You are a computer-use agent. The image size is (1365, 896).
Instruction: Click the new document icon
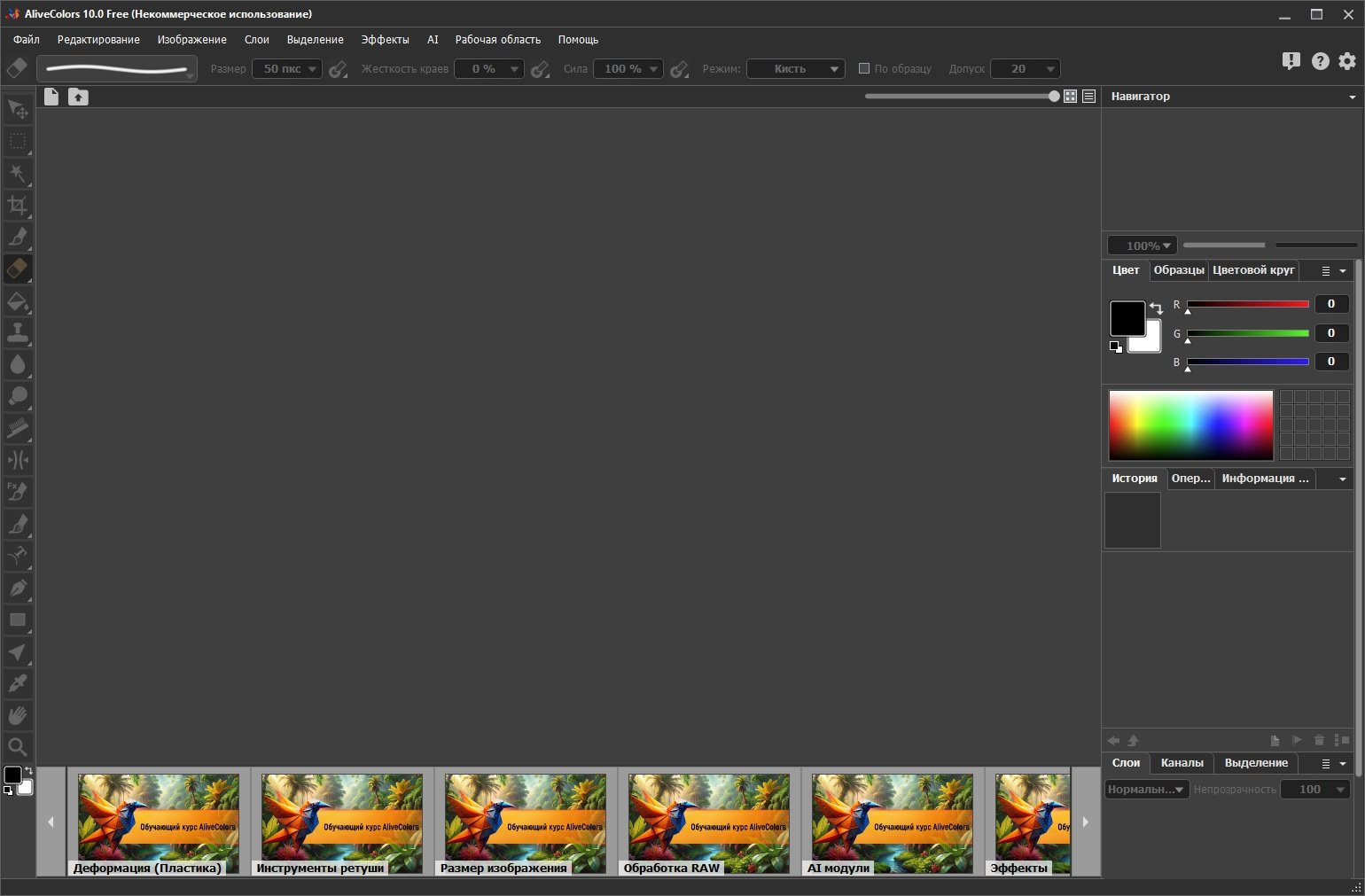(x=51, y=97)
